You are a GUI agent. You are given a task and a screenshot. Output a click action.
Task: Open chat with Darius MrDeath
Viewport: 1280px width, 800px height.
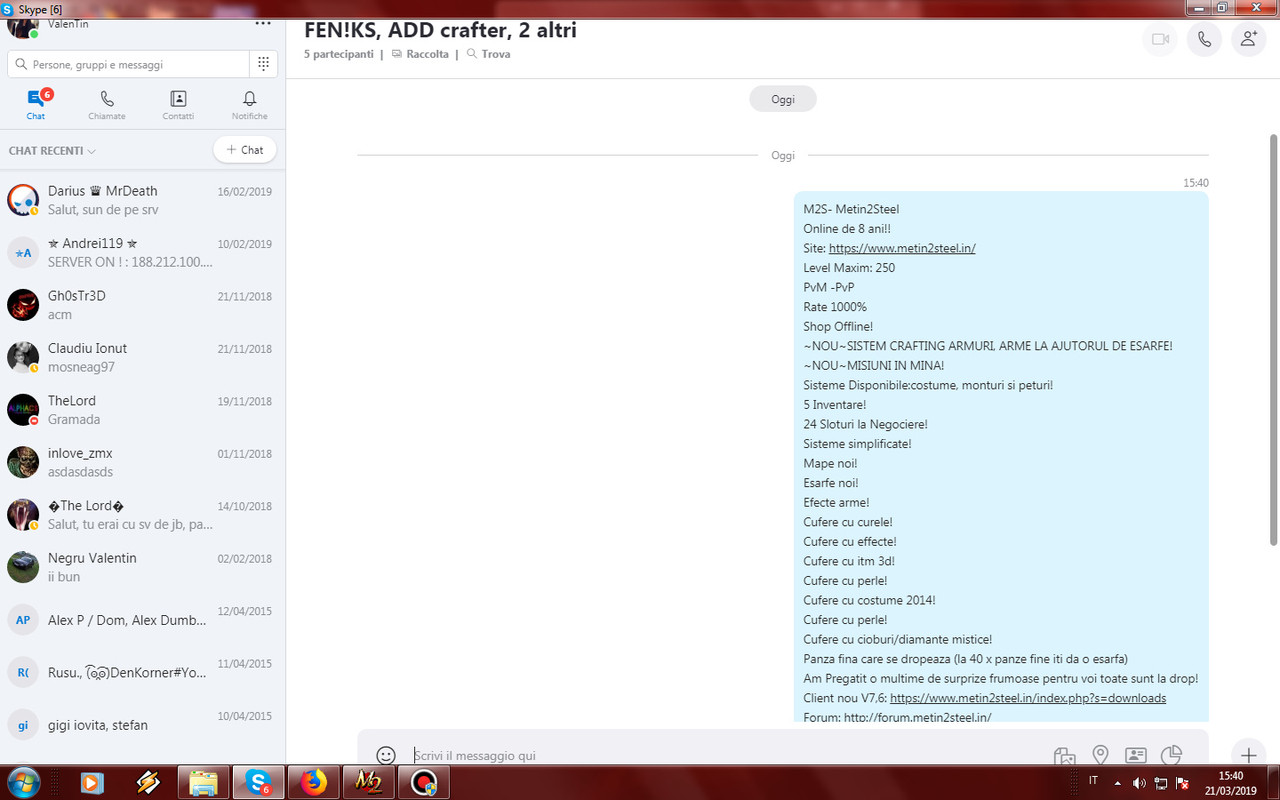[143, 200]
